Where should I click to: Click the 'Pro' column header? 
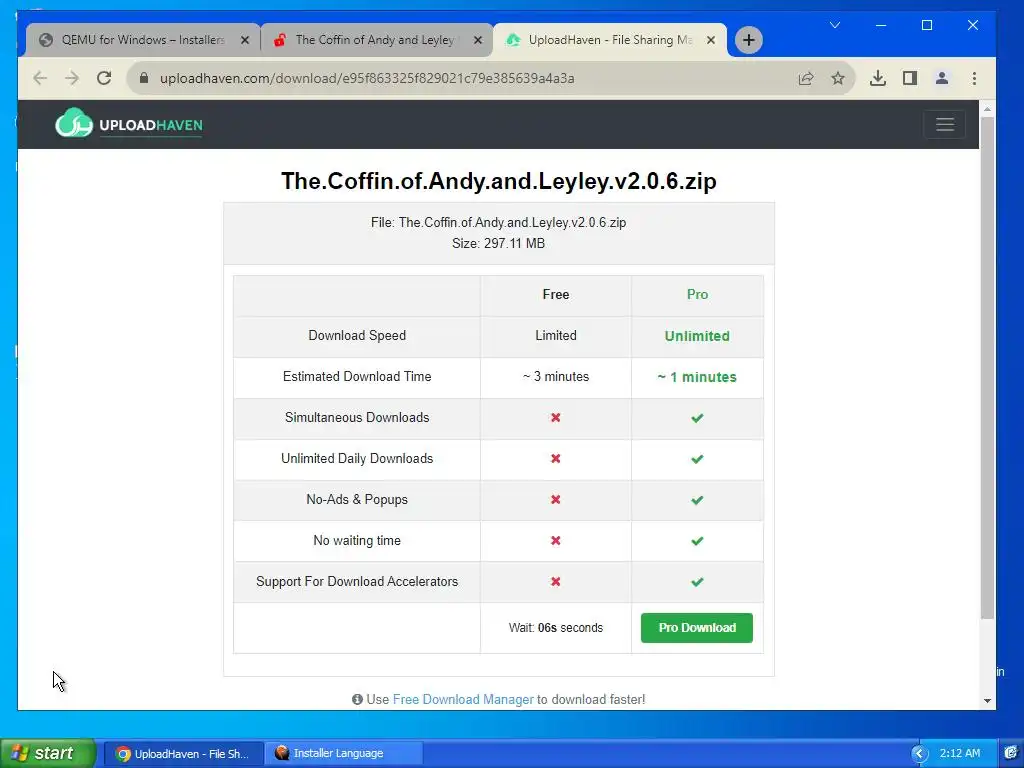point(697,295)
